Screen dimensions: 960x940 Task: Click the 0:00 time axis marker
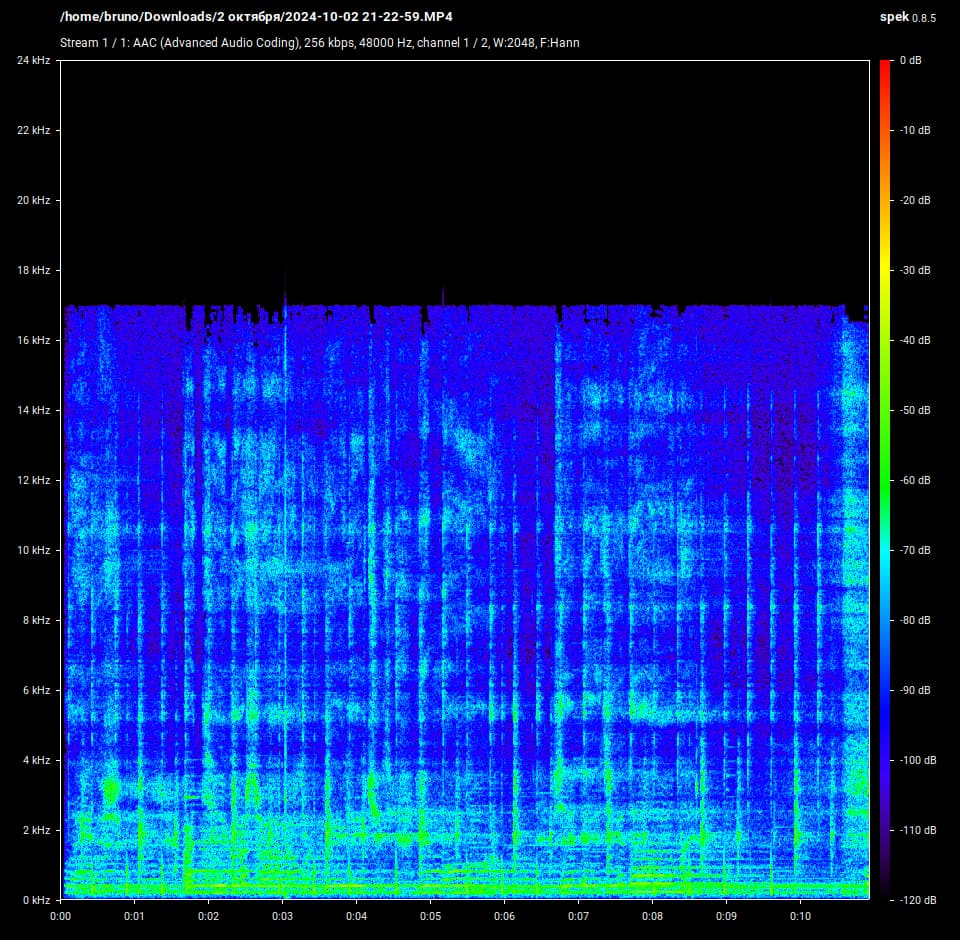60,915
